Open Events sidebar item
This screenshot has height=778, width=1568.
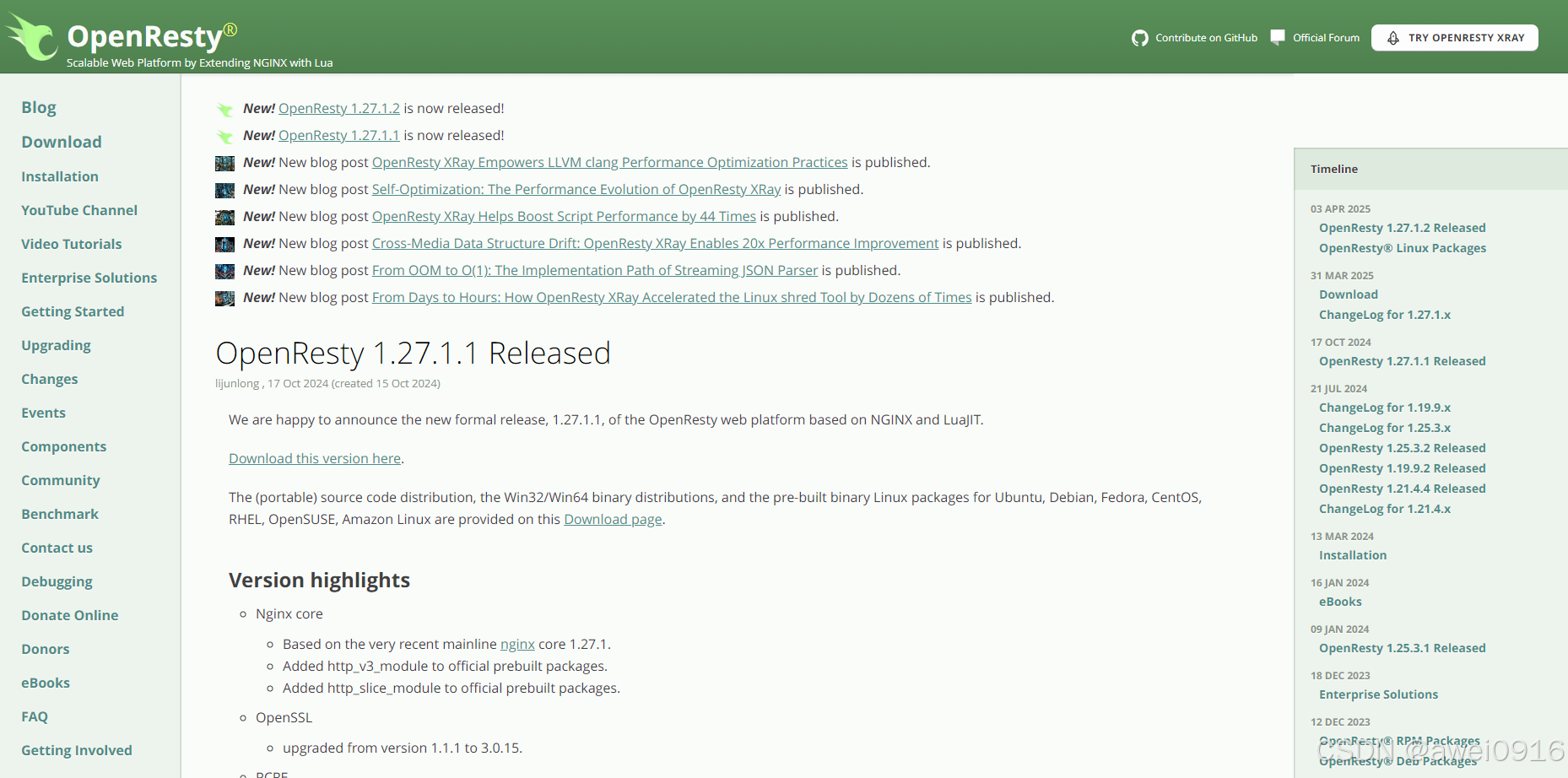click(x=43, y=413)
